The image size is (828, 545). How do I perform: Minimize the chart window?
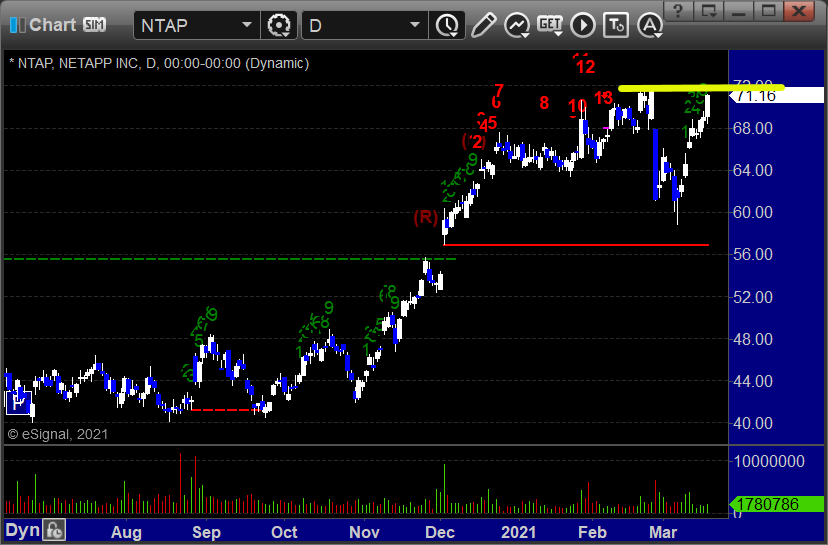tap(739, 10)
